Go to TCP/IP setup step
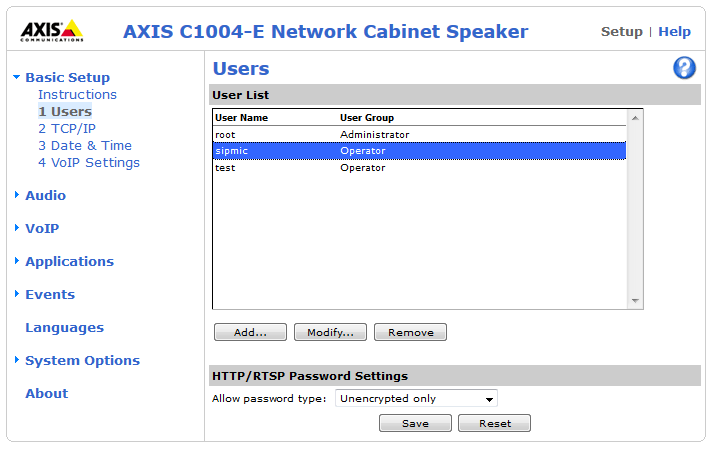721x452 pixels. 67,128
